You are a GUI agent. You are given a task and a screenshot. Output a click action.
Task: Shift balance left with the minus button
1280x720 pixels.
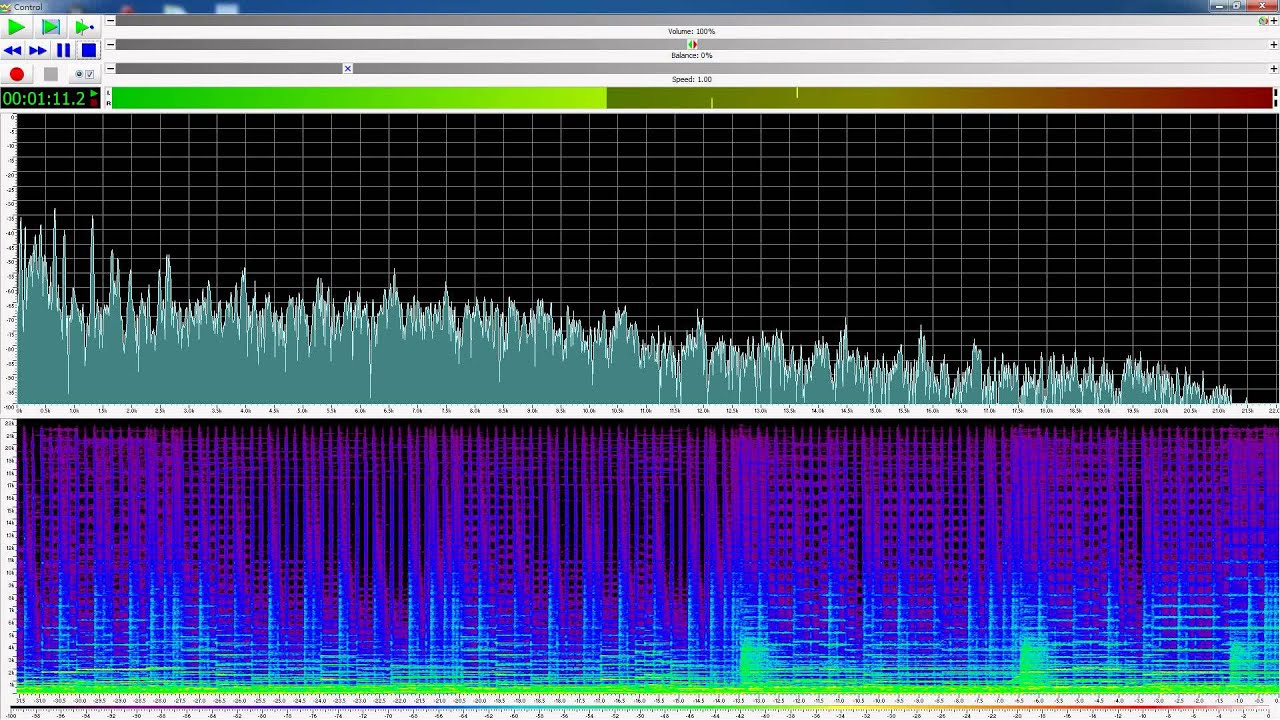click(x=110, y=44)
